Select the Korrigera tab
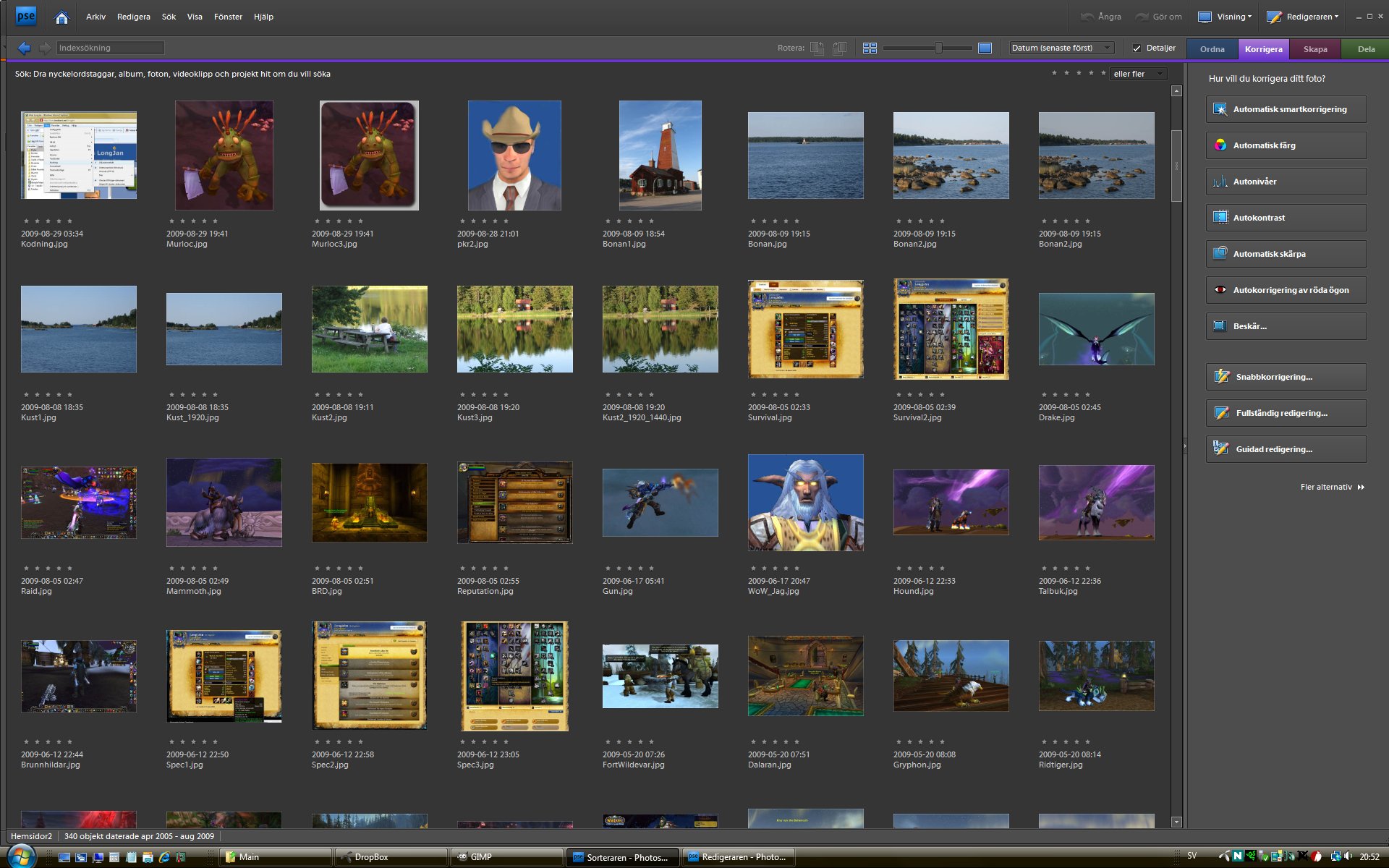This screenshot has width=1389, height=868. tap(1263, 49)
